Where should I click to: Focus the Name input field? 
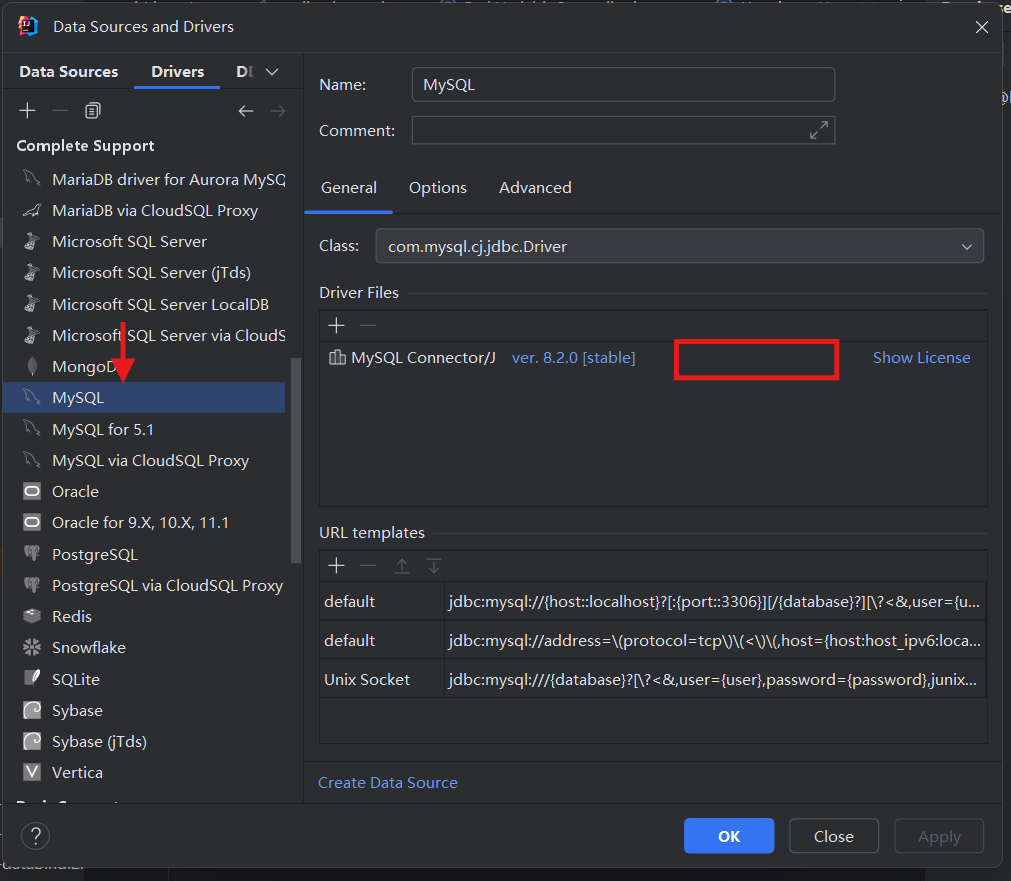pyautogui.click(x=623, y=84)
